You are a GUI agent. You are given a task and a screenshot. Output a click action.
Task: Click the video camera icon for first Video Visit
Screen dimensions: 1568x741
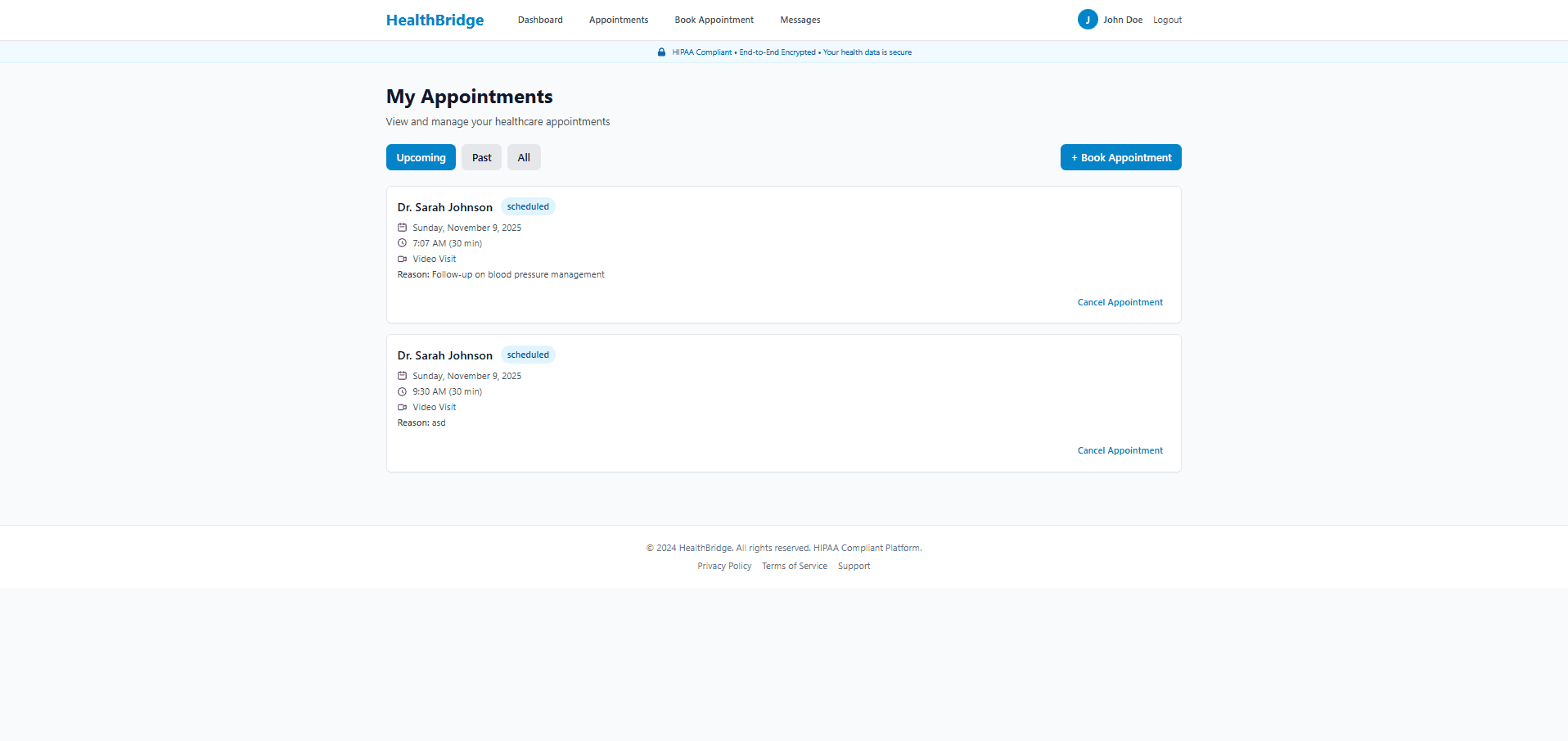(402, 258)
